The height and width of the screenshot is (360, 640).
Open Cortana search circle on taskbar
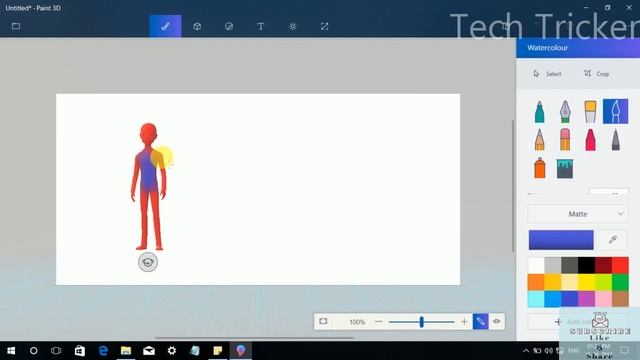(x=33, y=351)
